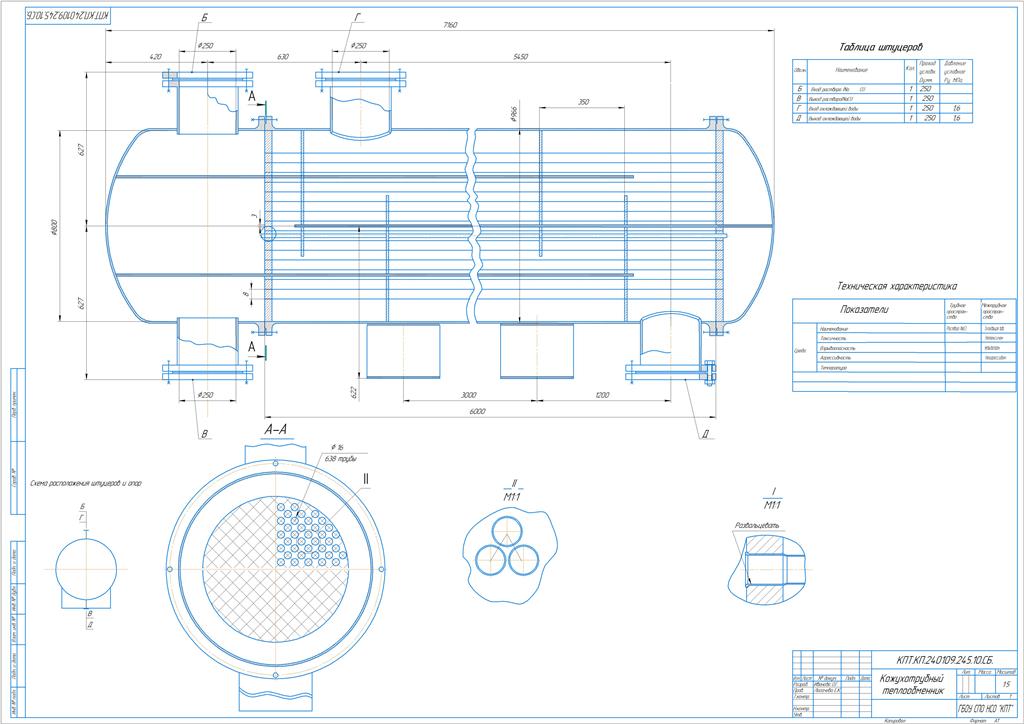Click the rotated drawing code in the corner frame

[68, 14]
